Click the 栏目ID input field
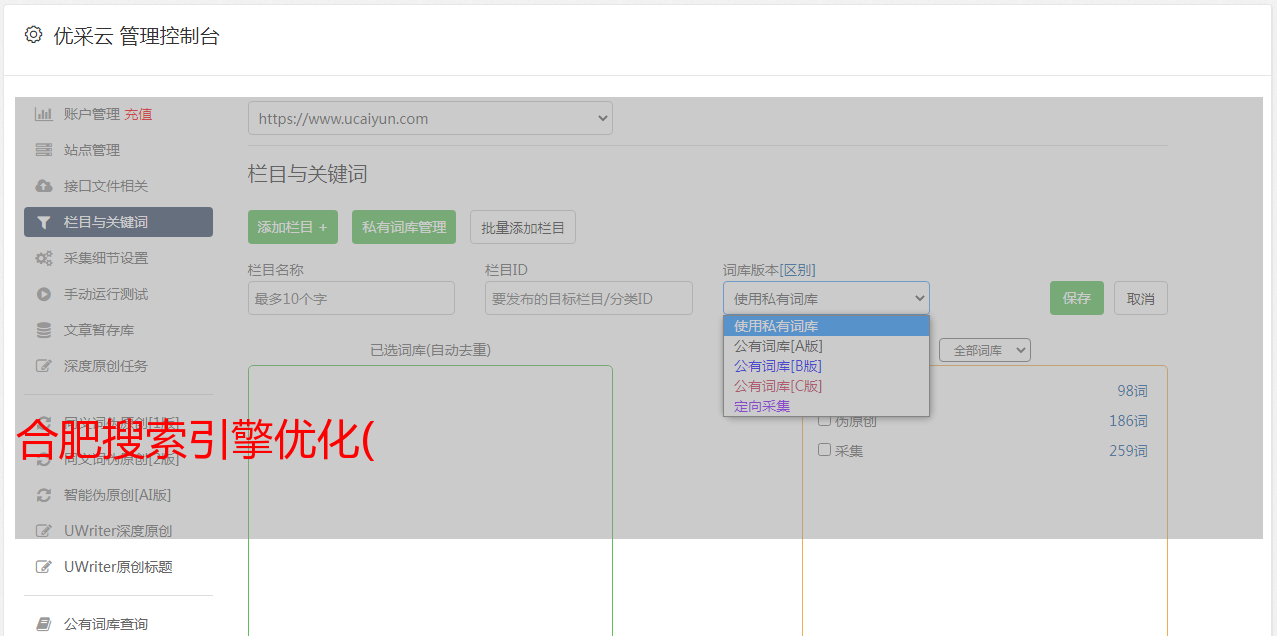 coord(589,298)
